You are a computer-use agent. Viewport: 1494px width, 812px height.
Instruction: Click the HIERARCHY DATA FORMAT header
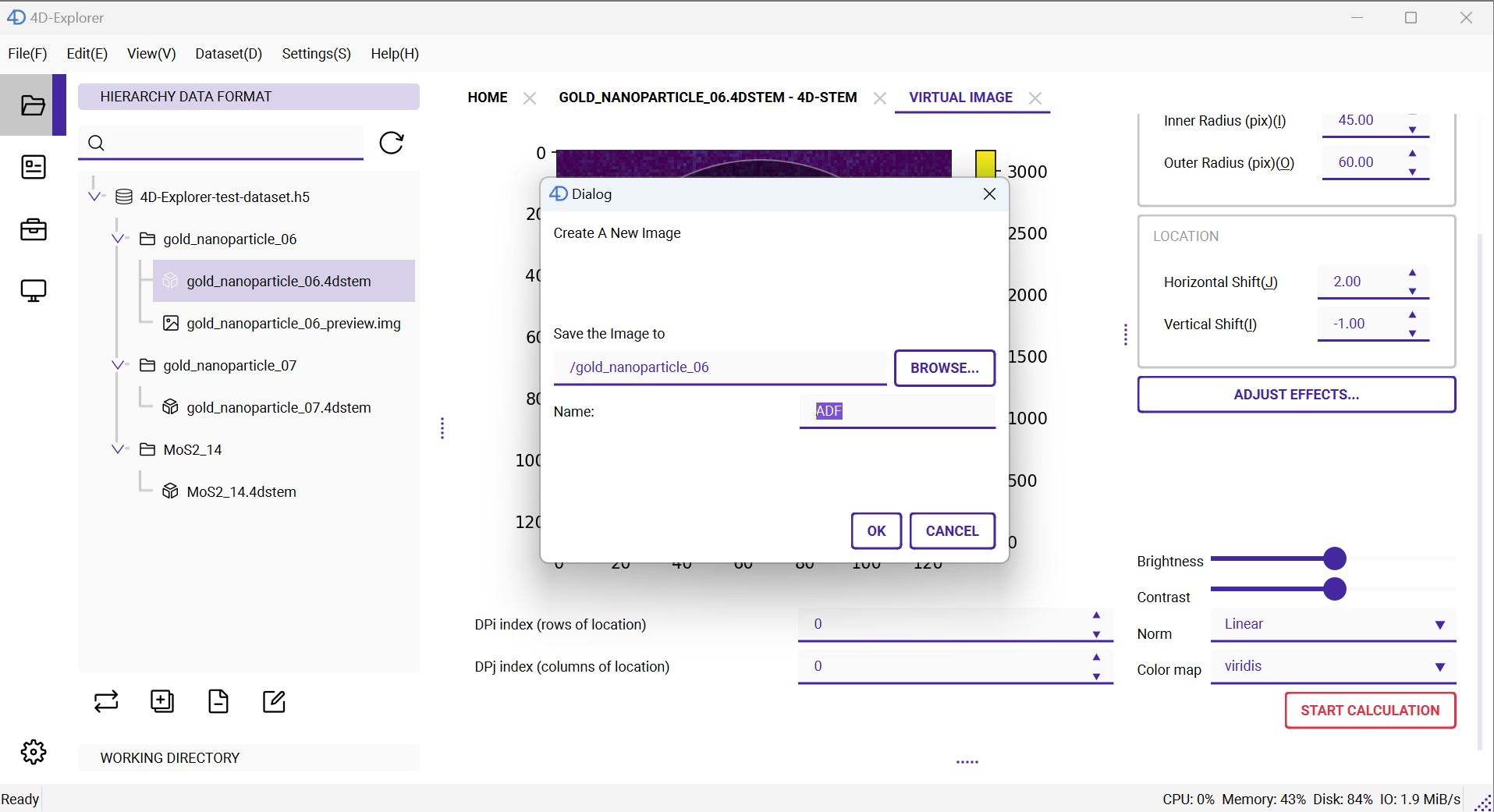(x=248, y=97)
